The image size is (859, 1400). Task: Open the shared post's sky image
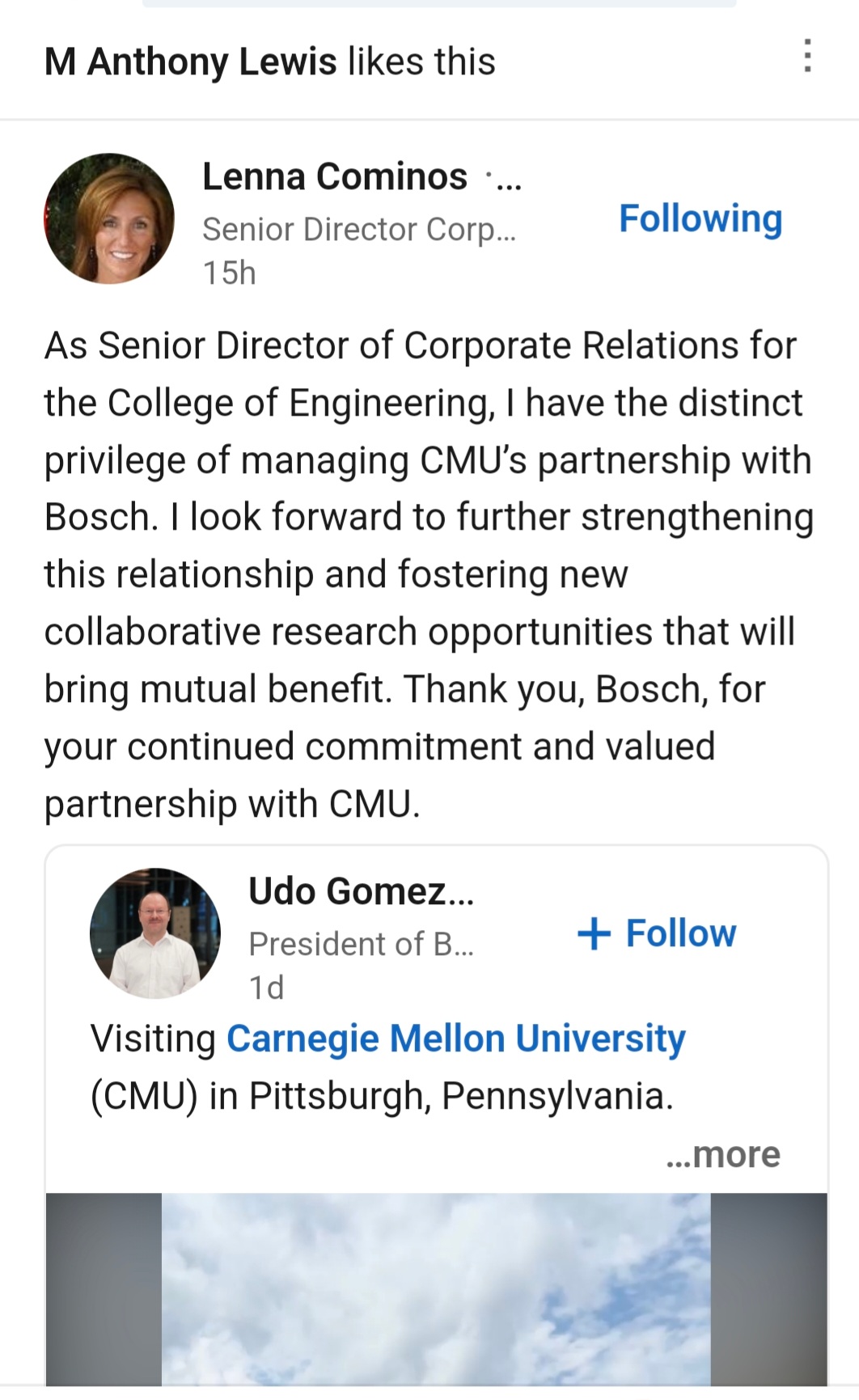pyautogui.click(x=436, y=1289)
